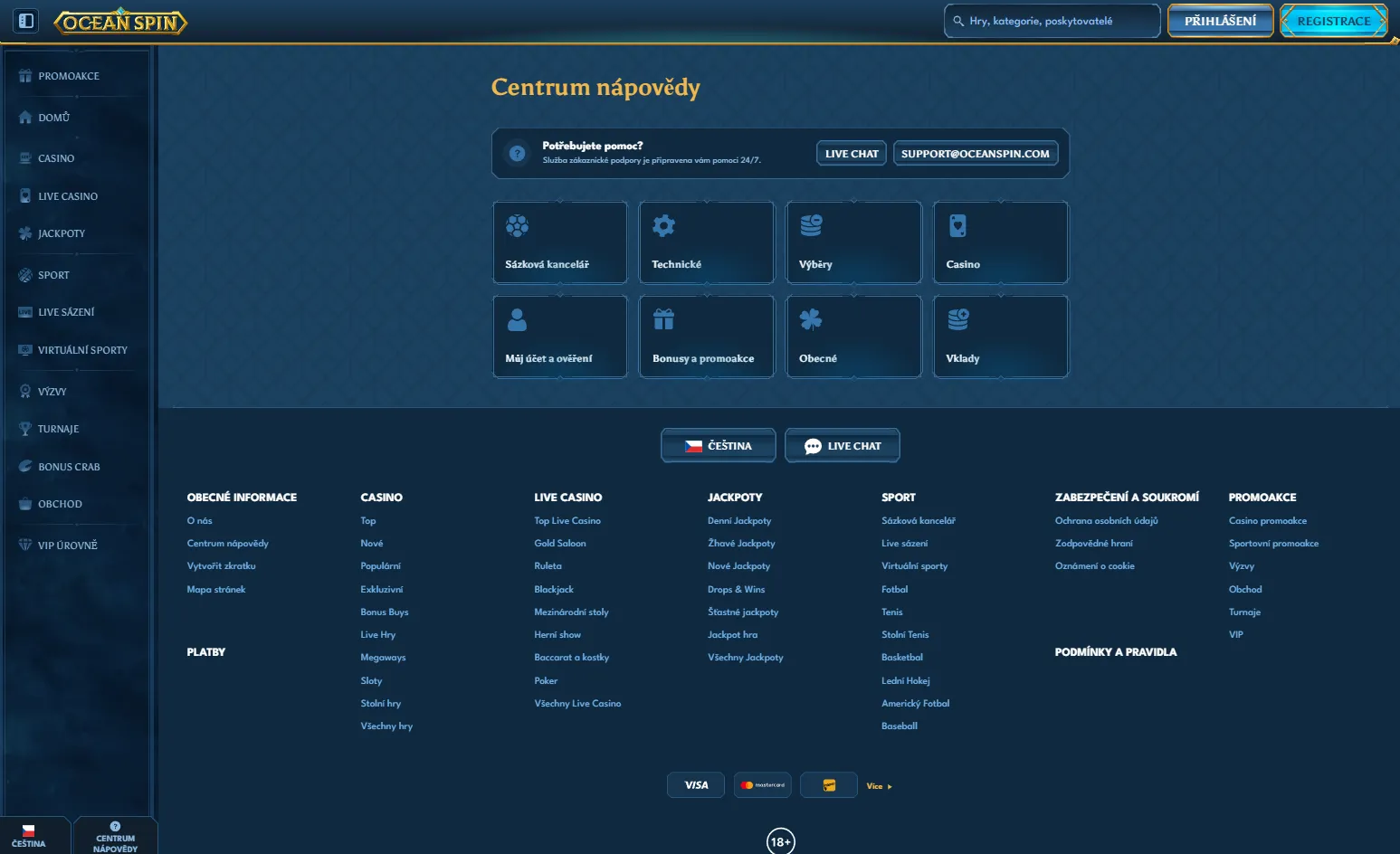Start Live Chat from the help banner
This screenshot has width=1400, height=854.
(851, 154)
